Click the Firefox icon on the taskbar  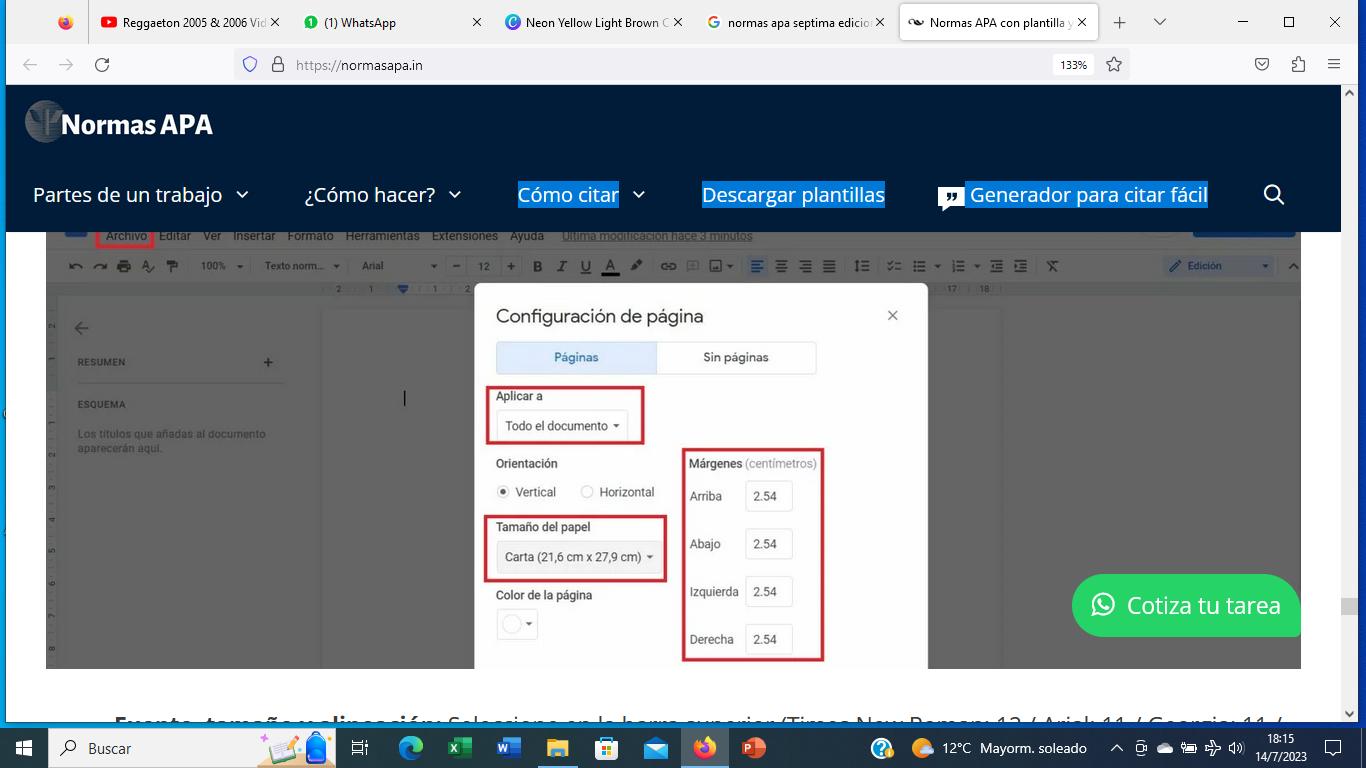click(x=704, y=748)
